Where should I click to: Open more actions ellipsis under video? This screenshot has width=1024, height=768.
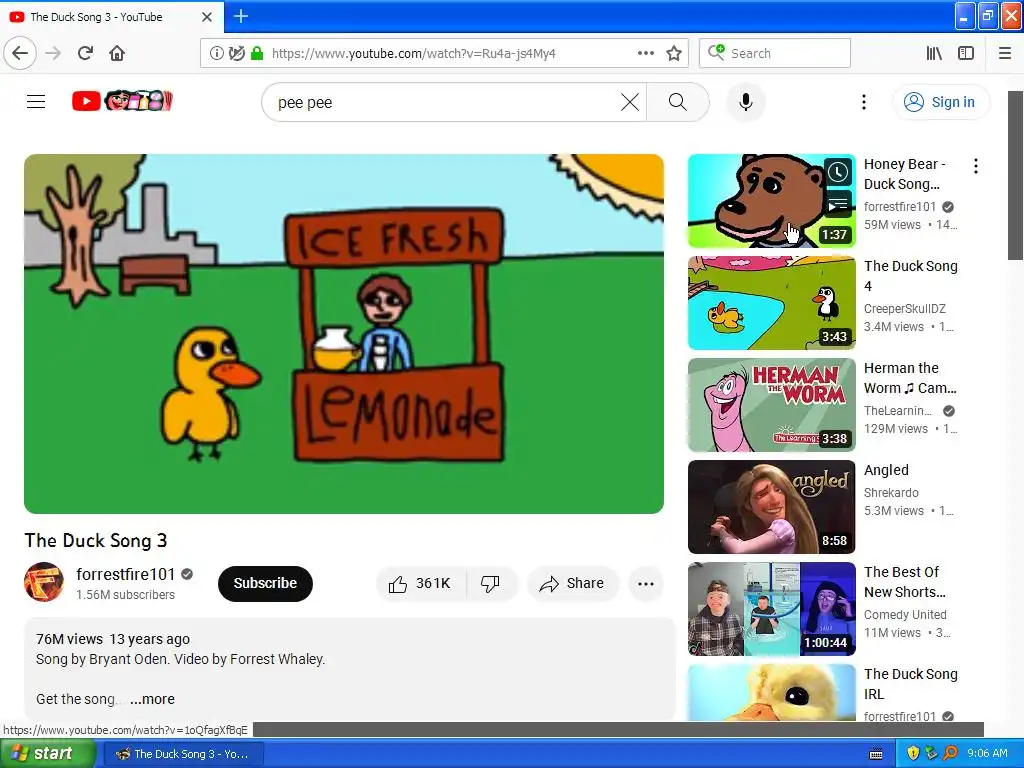[x=645, y=583]
